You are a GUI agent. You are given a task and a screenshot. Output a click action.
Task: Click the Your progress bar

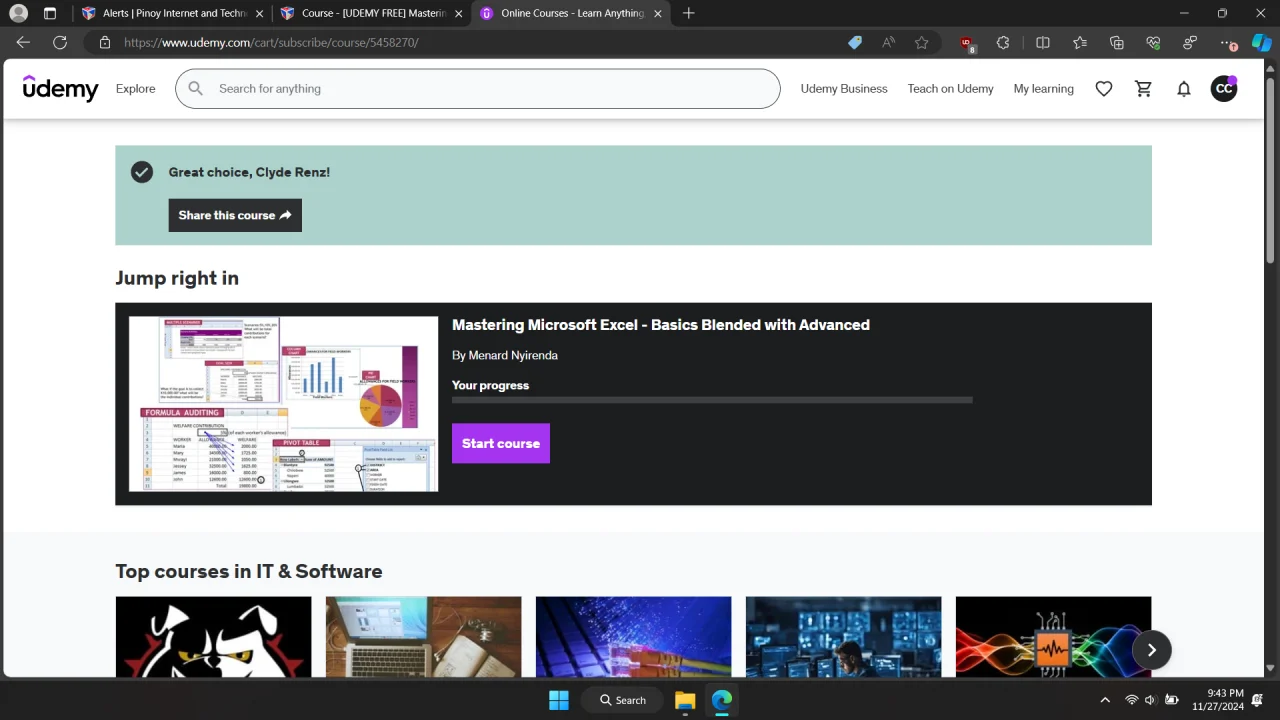tap(712, 400)
